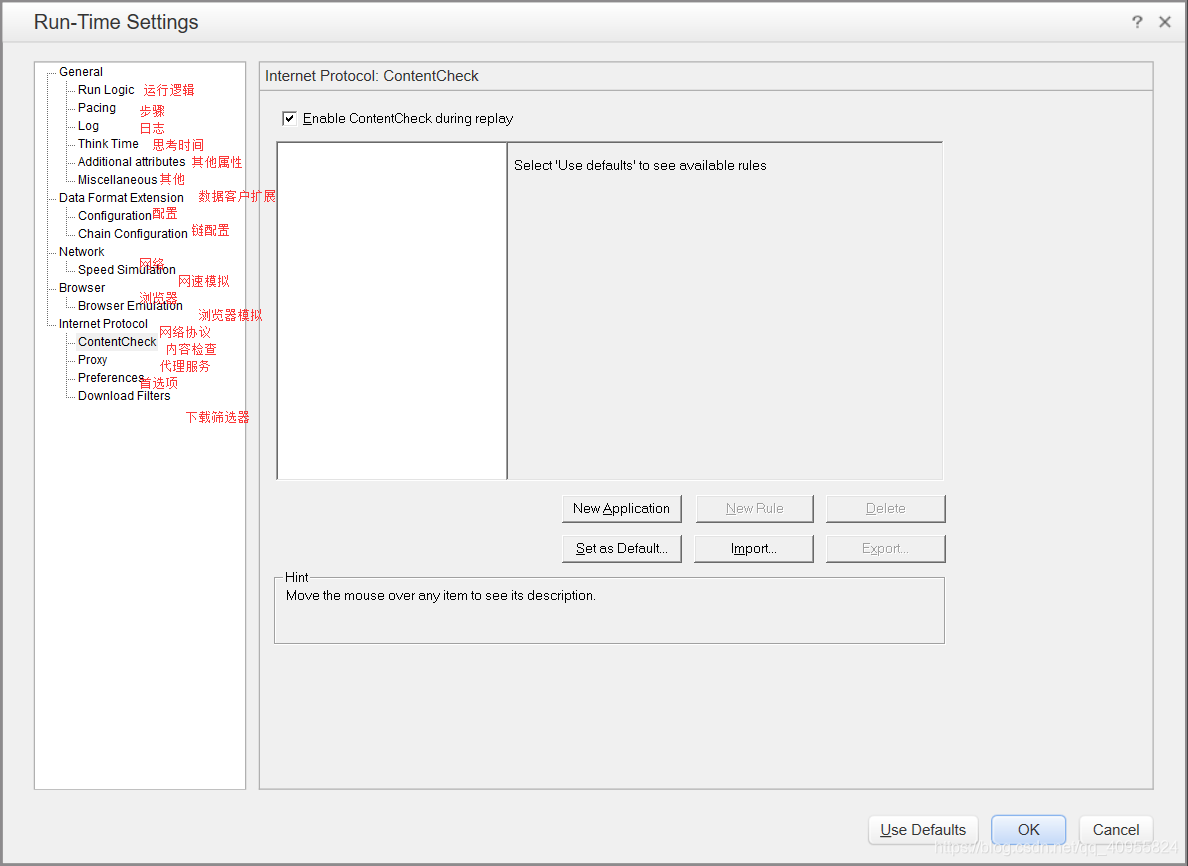The image size is (1188, 866).
Task: Click Set as Default button
Action: 621,549
